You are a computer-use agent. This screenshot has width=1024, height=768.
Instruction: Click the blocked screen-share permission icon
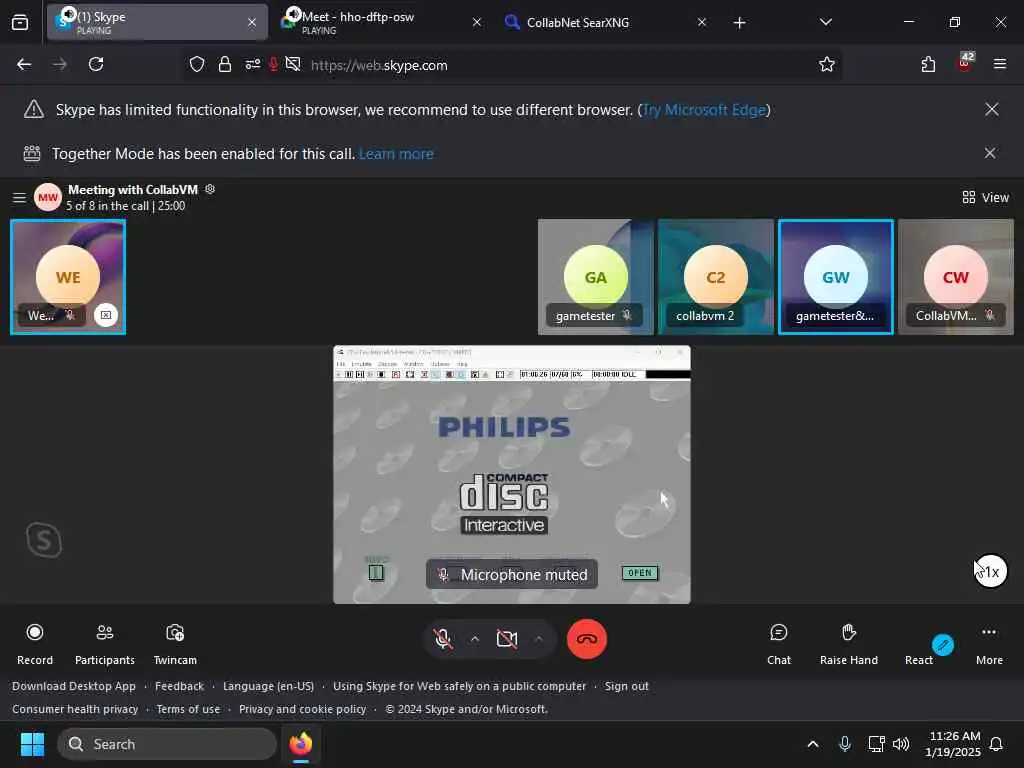[x=293, y=65]
